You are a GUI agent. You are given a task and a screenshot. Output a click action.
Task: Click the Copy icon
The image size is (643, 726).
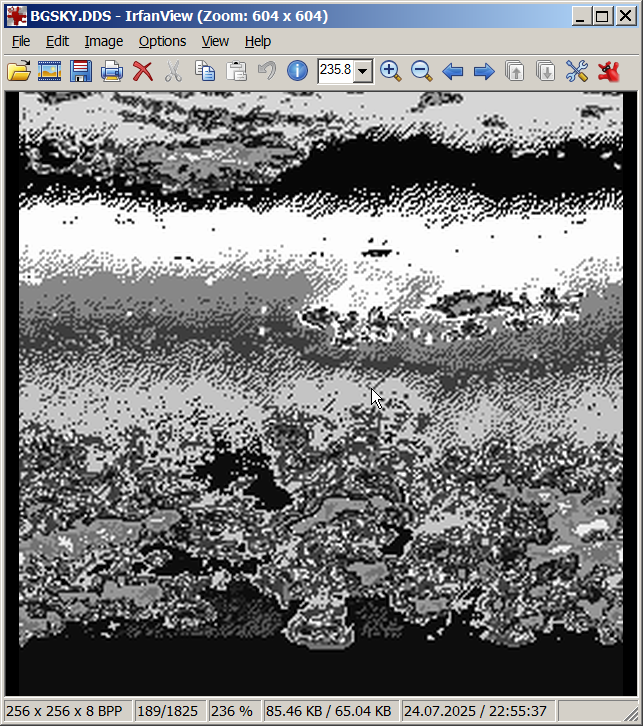tap(205, 71)
